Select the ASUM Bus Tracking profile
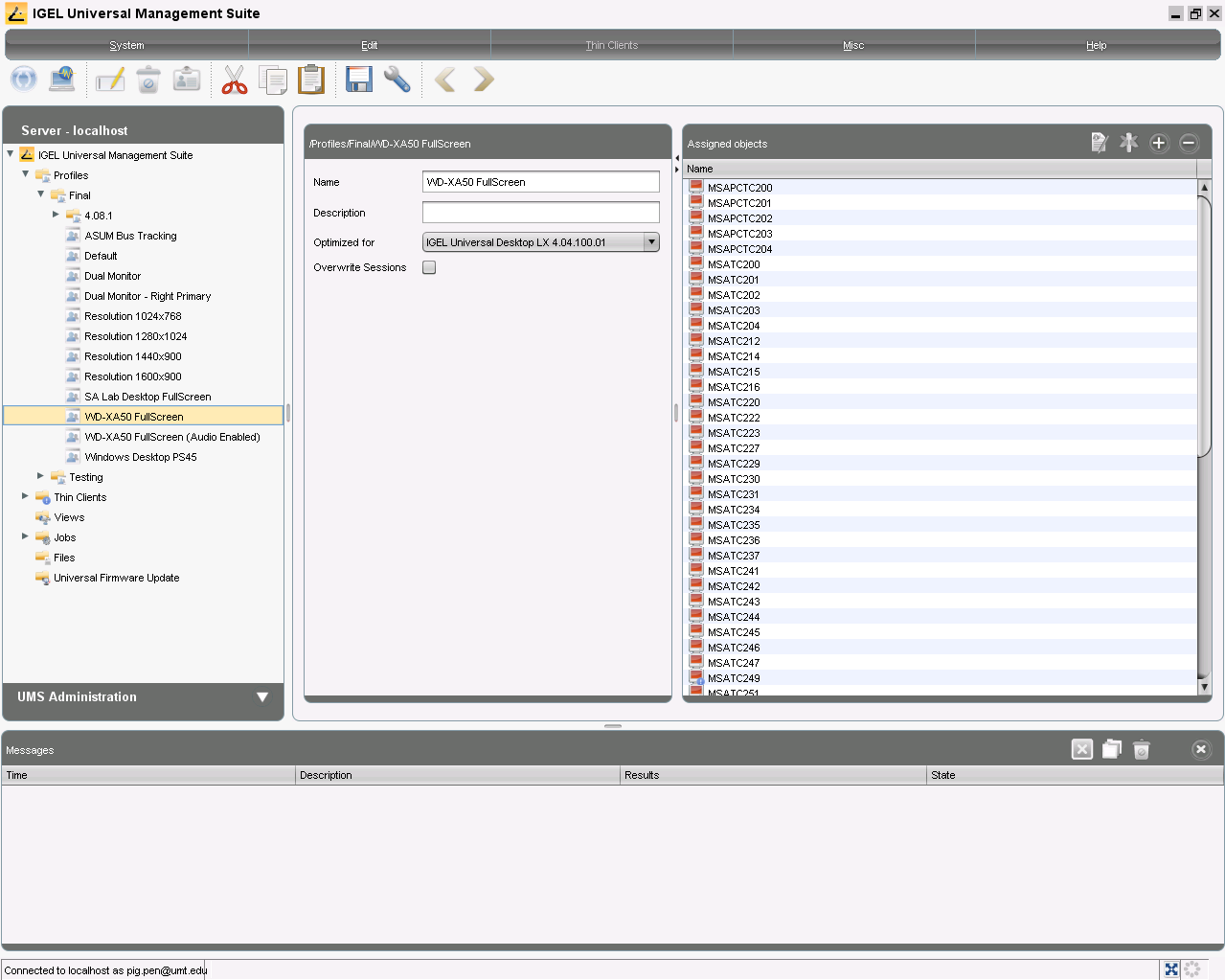The width and height of the screenshot is (1225, 980). (x=130, y=236)
